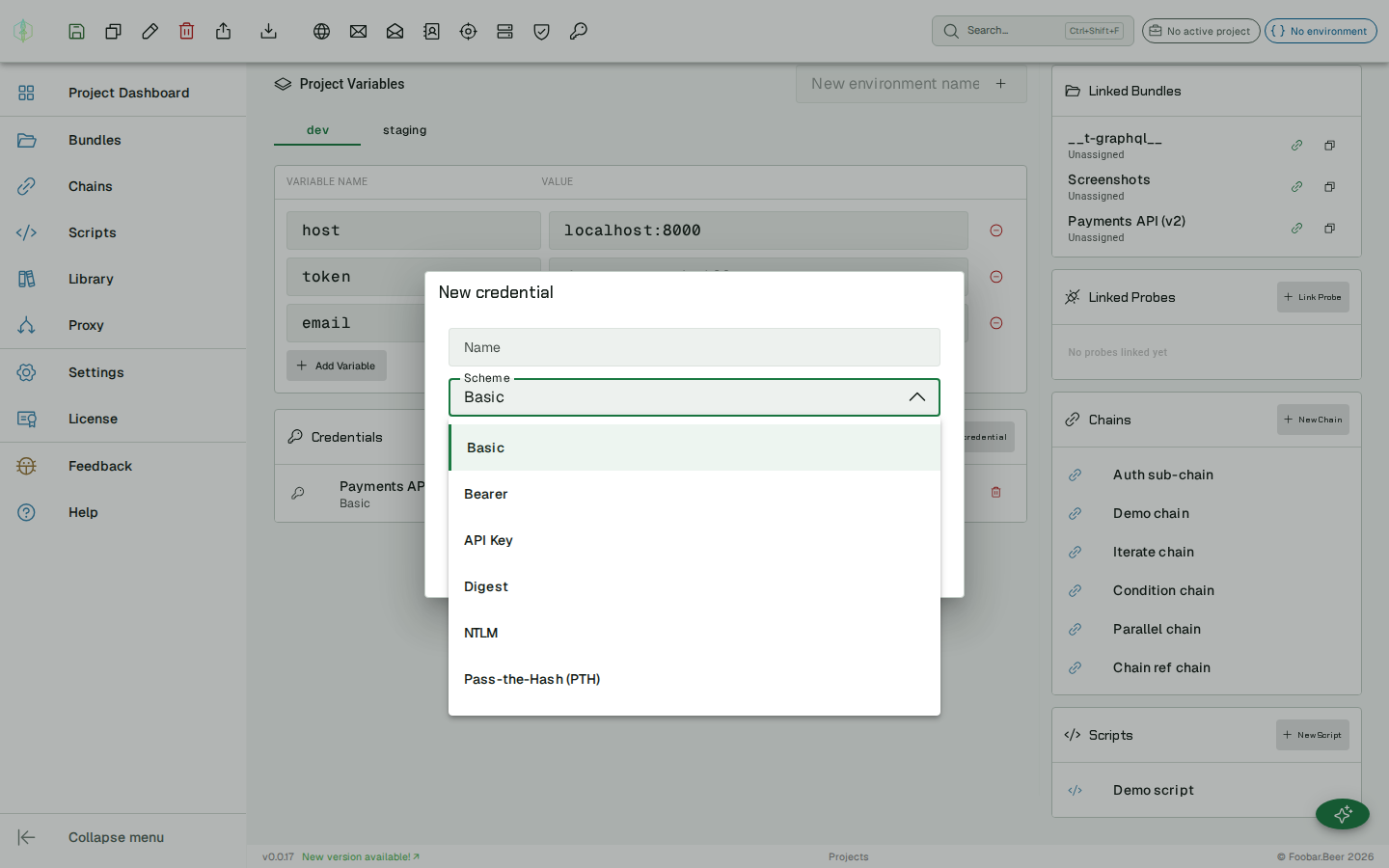The height and width of the screenshot is (868, 1389).
Task: Go to Scripts in the sidebar
Action: (123, 232)
